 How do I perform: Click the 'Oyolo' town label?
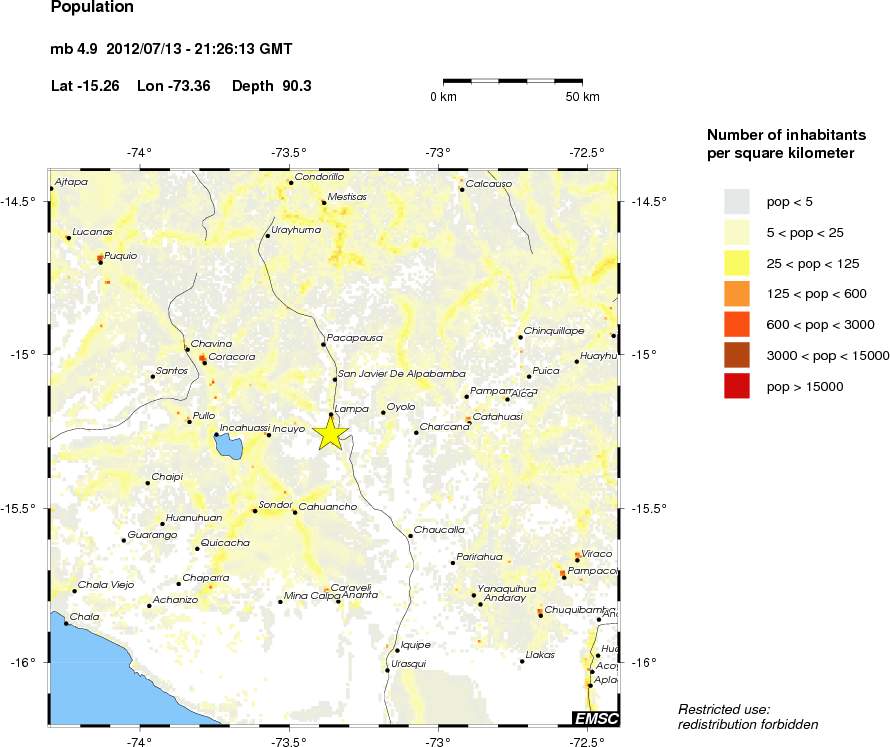(401, 407)
